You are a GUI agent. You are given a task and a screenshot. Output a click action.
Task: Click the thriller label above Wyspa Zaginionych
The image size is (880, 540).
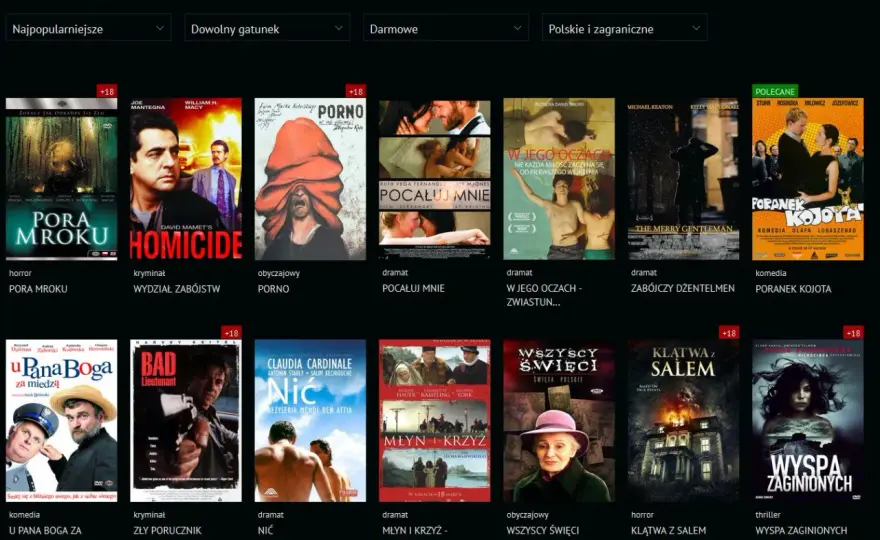(x=768, y=515)
